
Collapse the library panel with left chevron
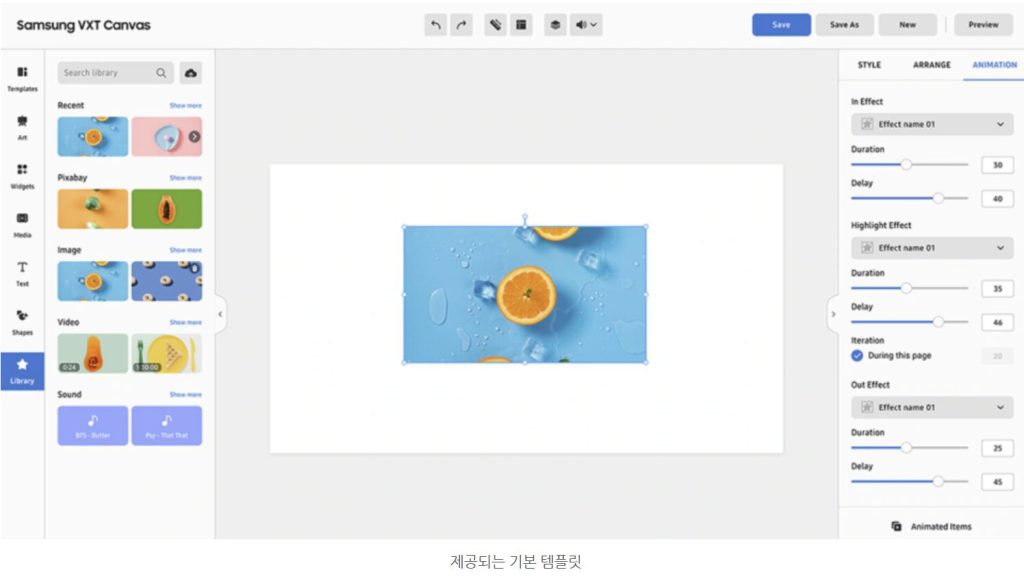click(x=220, y=314)
